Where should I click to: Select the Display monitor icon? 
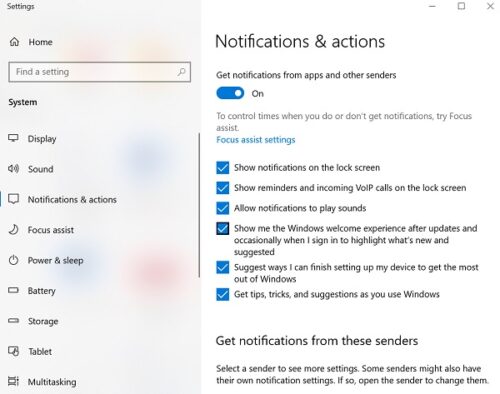(13, 138)
